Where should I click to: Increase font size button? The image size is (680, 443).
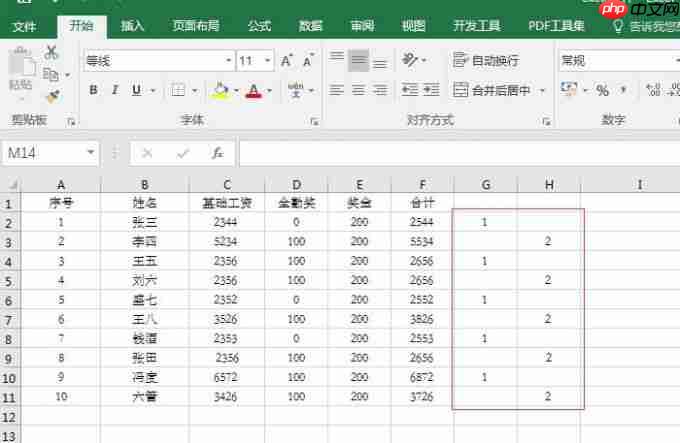tap(286, 61)
